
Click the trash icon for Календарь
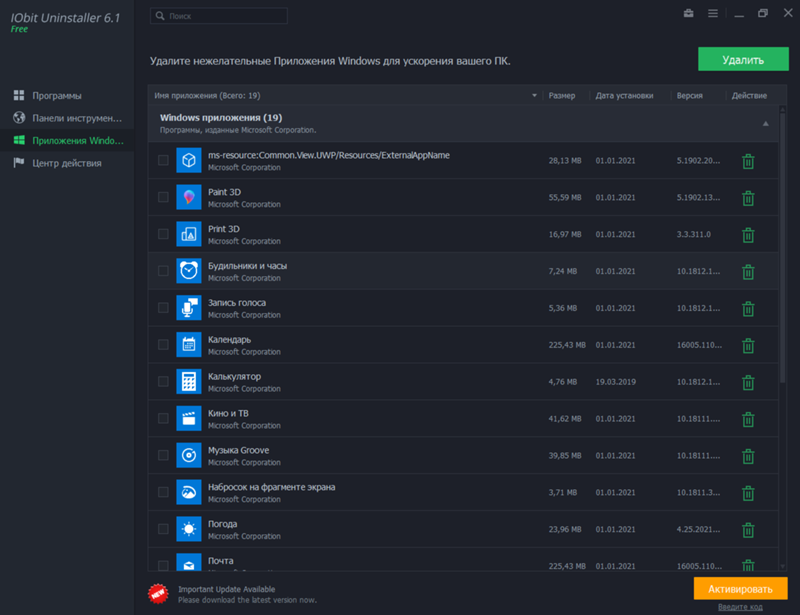click(x=748, y=346)
